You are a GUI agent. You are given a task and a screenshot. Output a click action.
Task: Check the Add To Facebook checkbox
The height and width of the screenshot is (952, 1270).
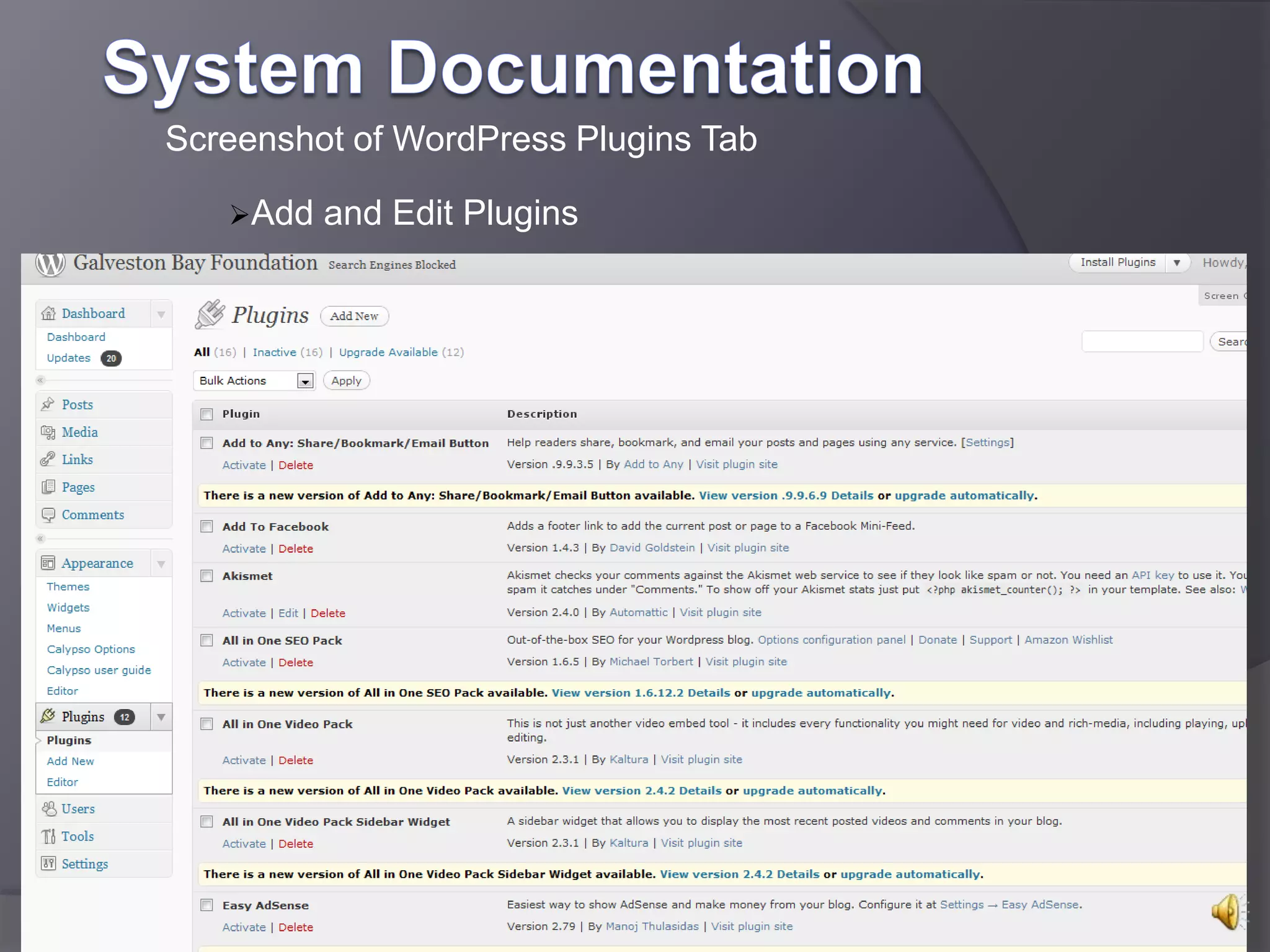pos(206,526)
